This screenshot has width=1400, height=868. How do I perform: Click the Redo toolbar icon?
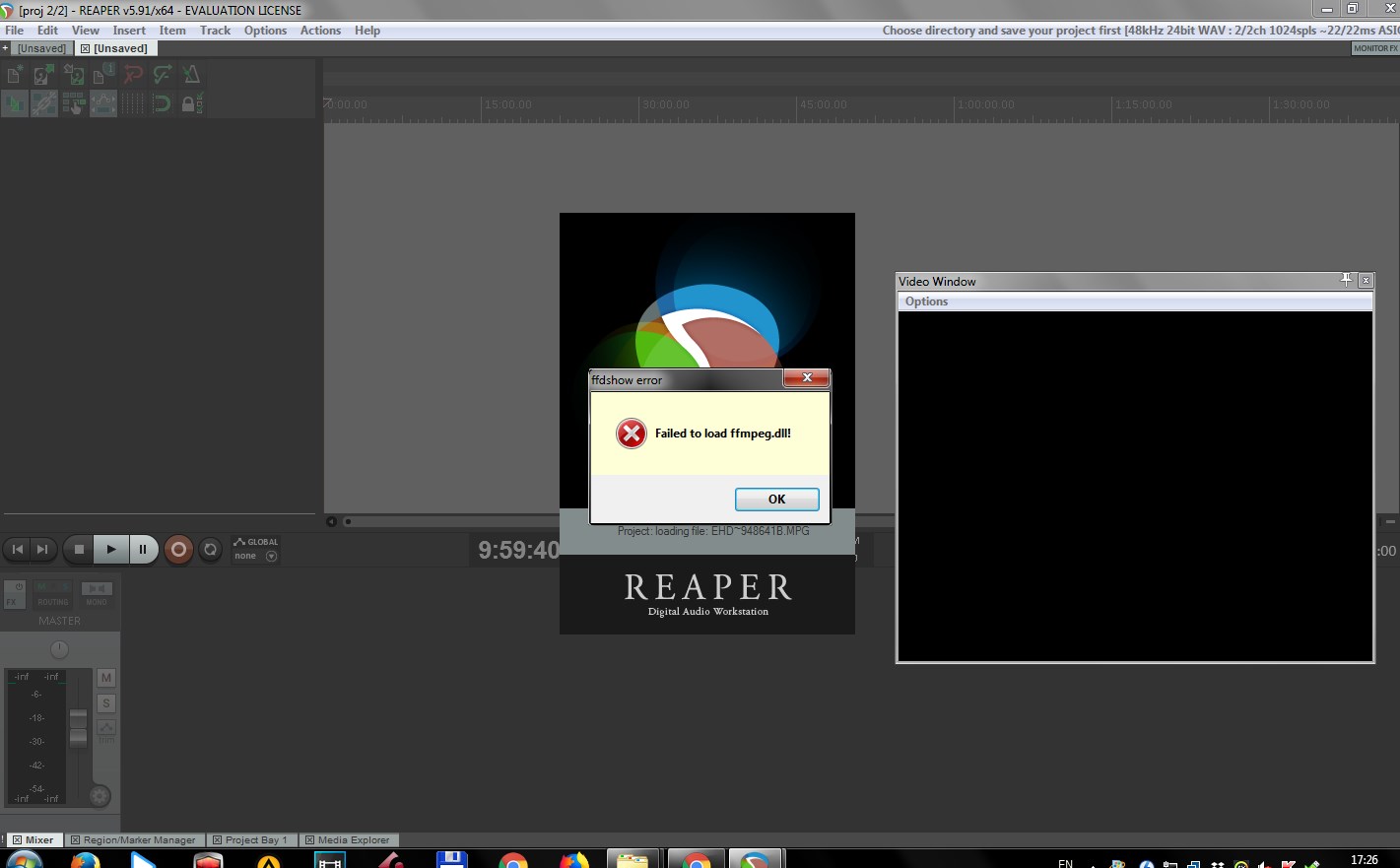(163, 74)
